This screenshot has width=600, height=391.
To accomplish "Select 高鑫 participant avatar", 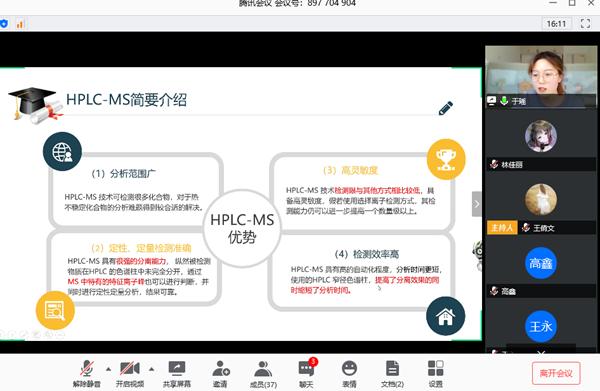I will (x=541, y=263).
